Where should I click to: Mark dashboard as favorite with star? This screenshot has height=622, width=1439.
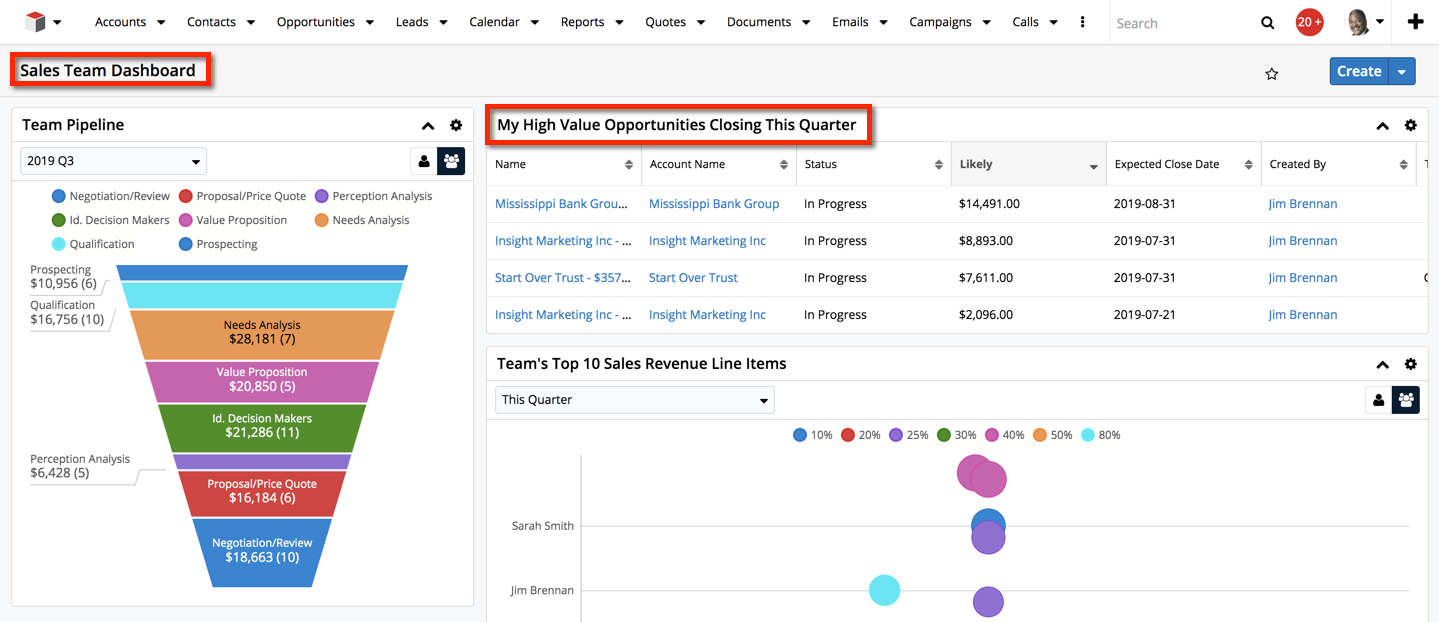pyautogui.click(x=1272, y=73)
